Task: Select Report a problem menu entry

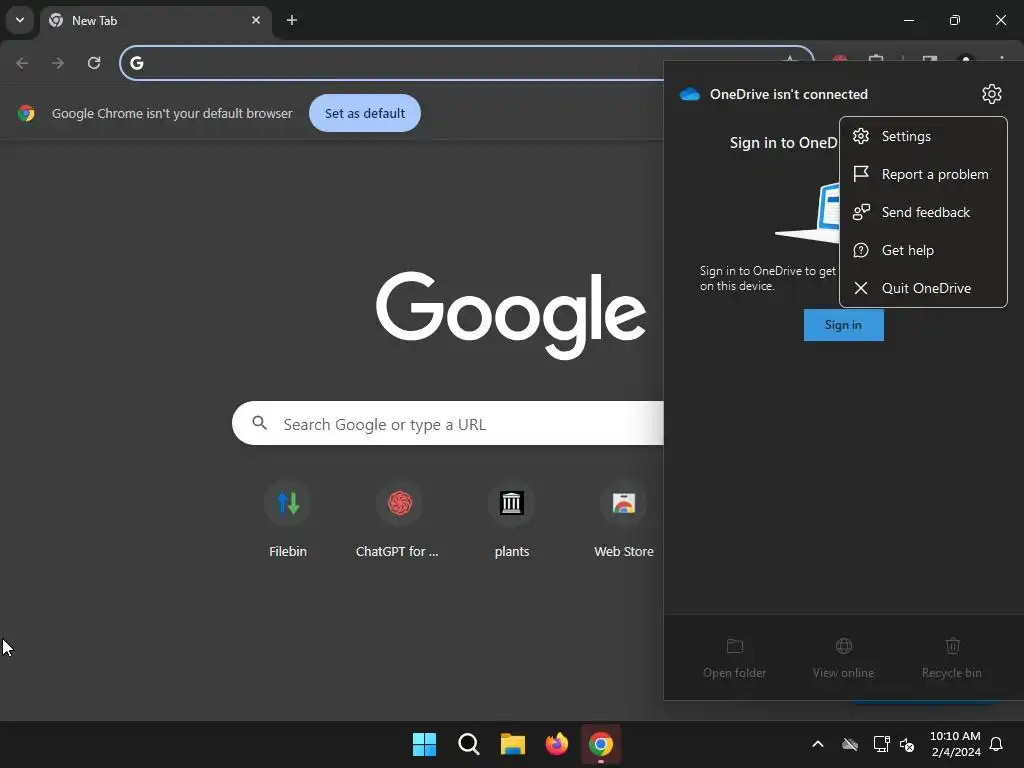Action: pos(923,174)
